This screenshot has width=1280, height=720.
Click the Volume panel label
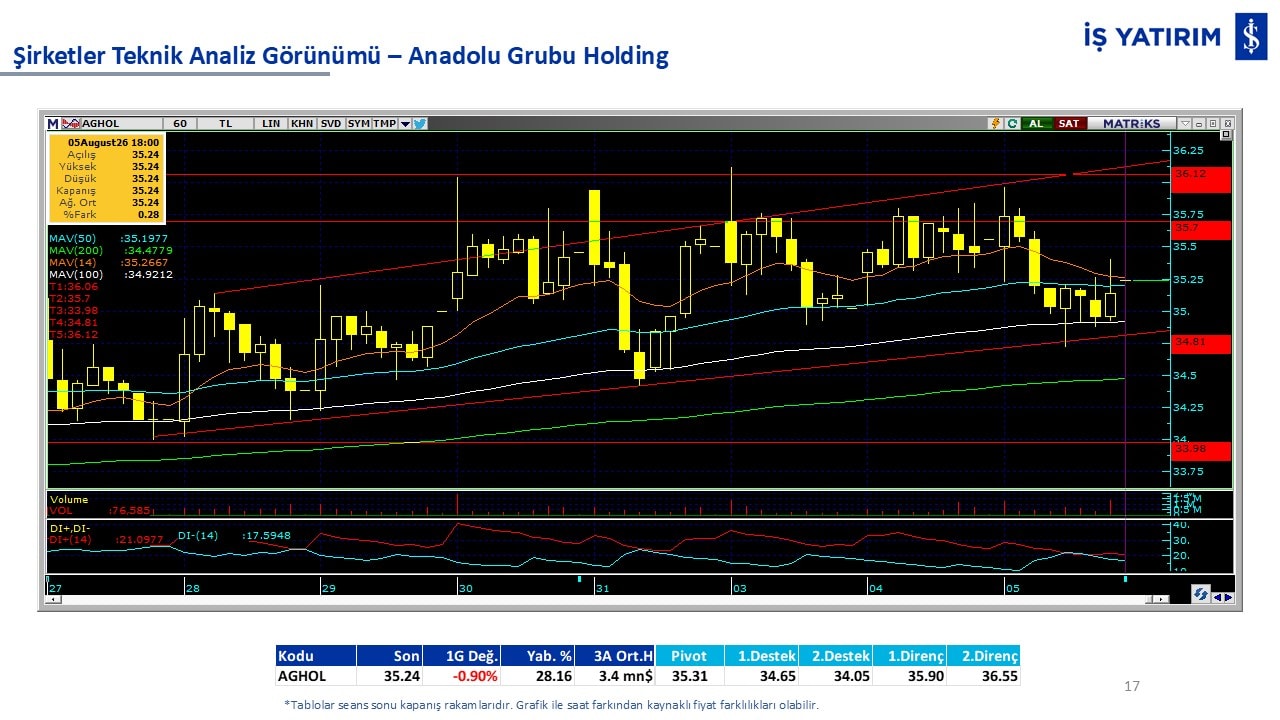tap(69, 499)
